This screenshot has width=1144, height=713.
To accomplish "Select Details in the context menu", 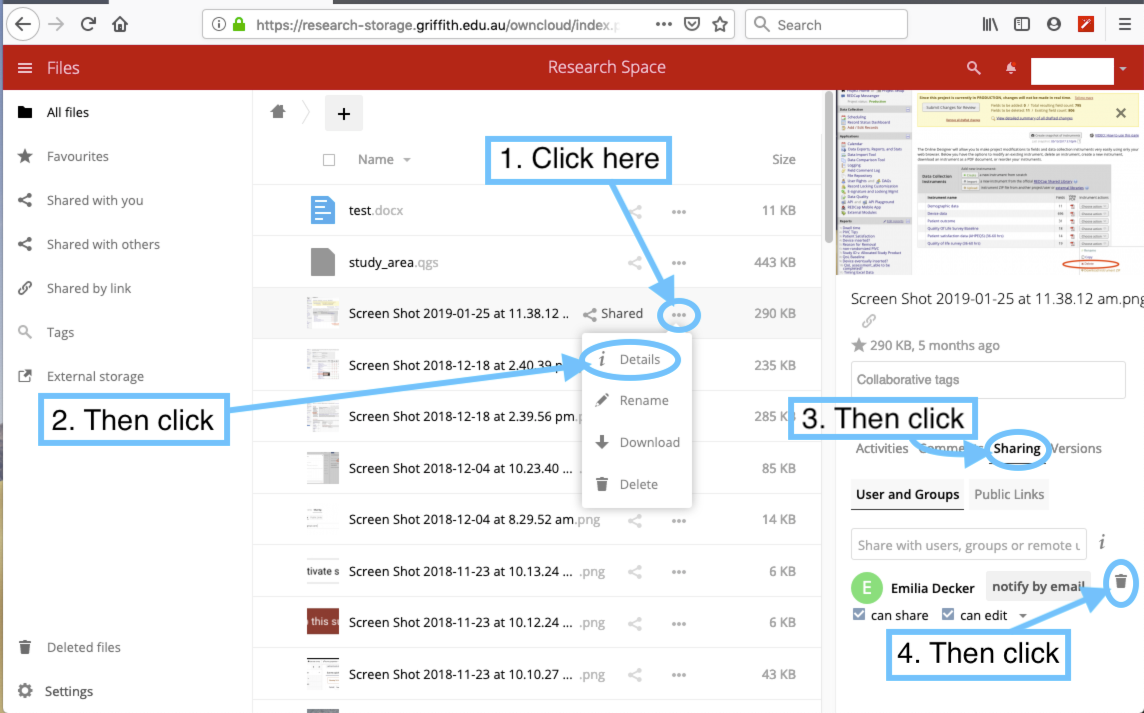I will 639,360.
